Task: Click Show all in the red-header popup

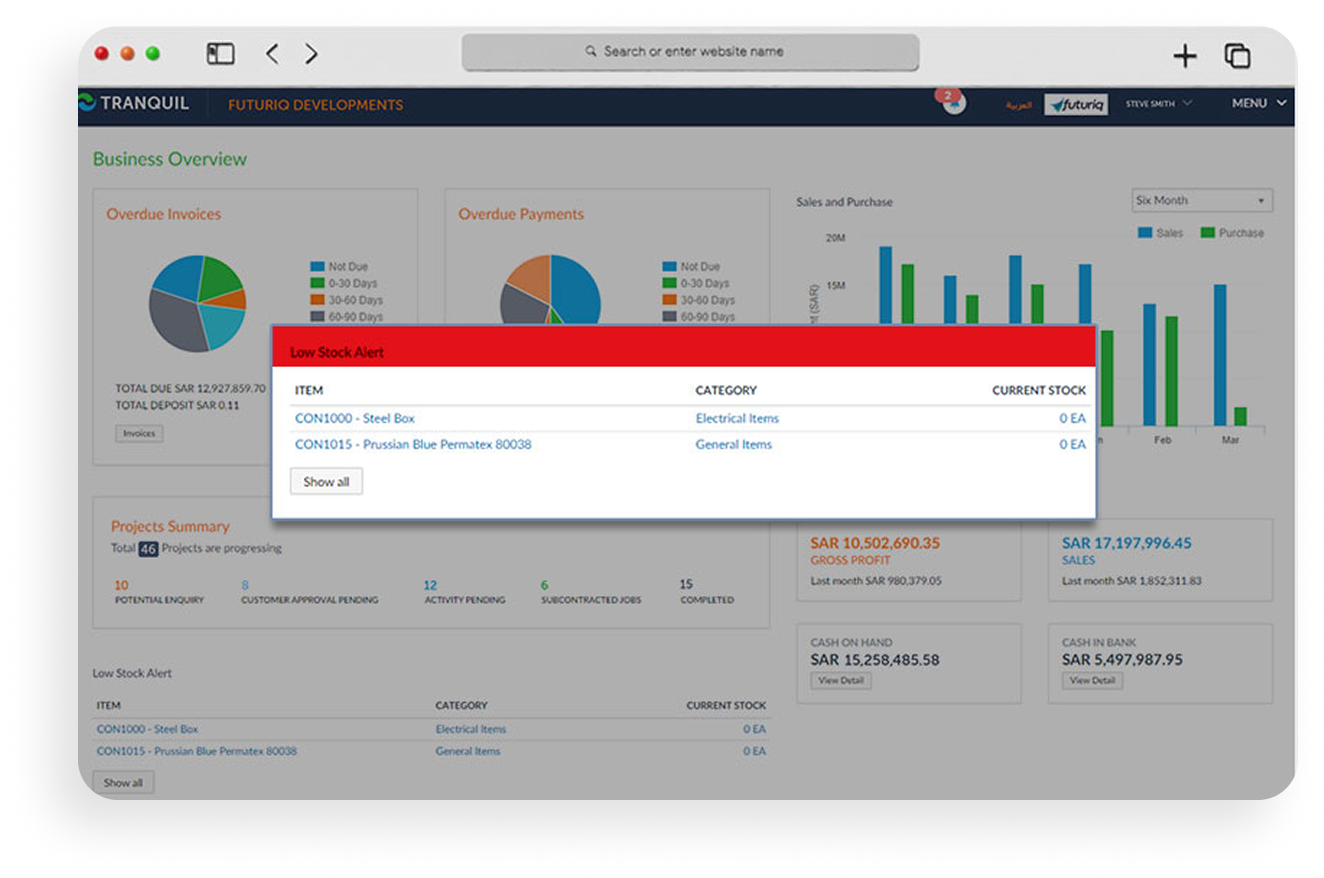Action: coord(326,482)
